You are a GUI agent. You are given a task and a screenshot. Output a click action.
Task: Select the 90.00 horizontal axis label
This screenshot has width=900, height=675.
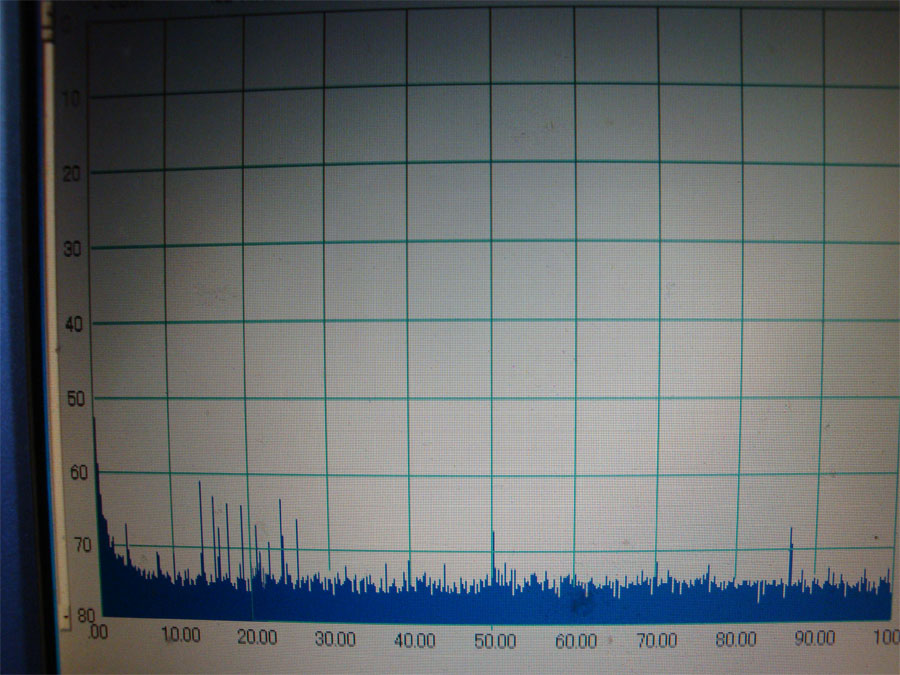click(815, 638)
